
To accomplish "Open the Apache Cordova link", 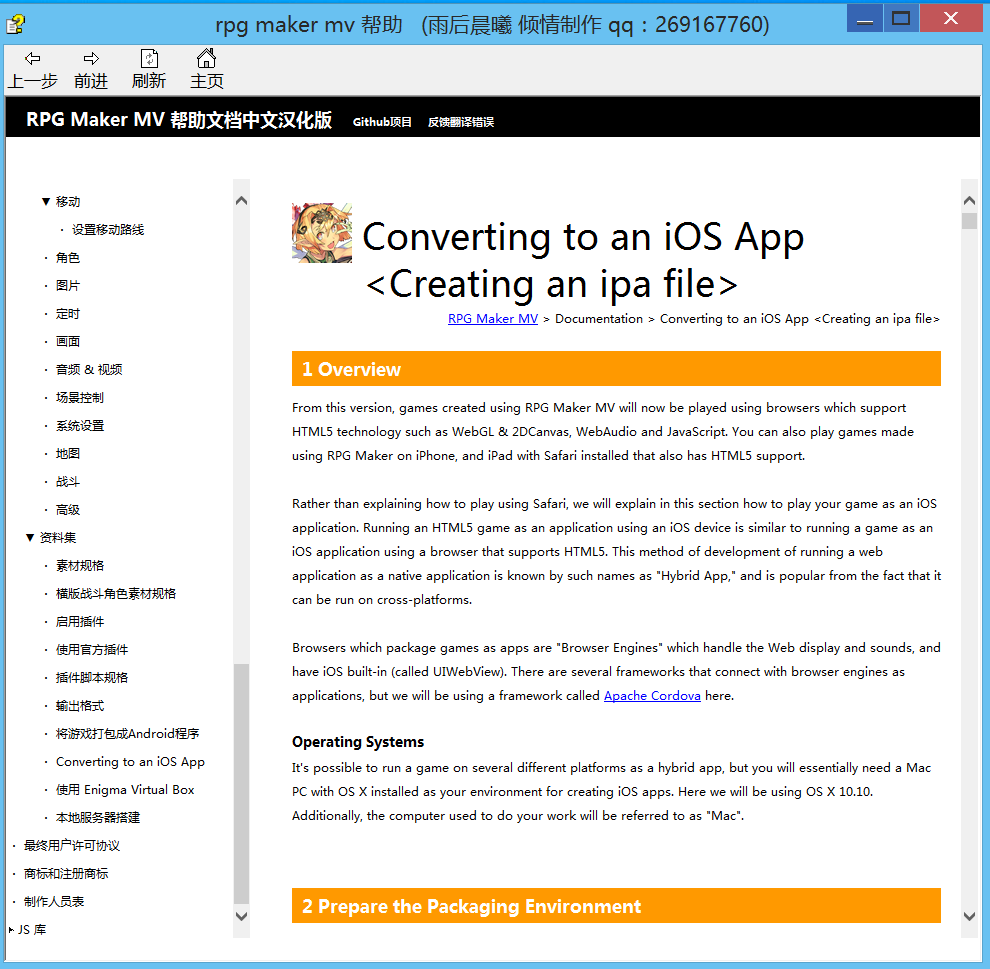I will [x=652, y=696].
